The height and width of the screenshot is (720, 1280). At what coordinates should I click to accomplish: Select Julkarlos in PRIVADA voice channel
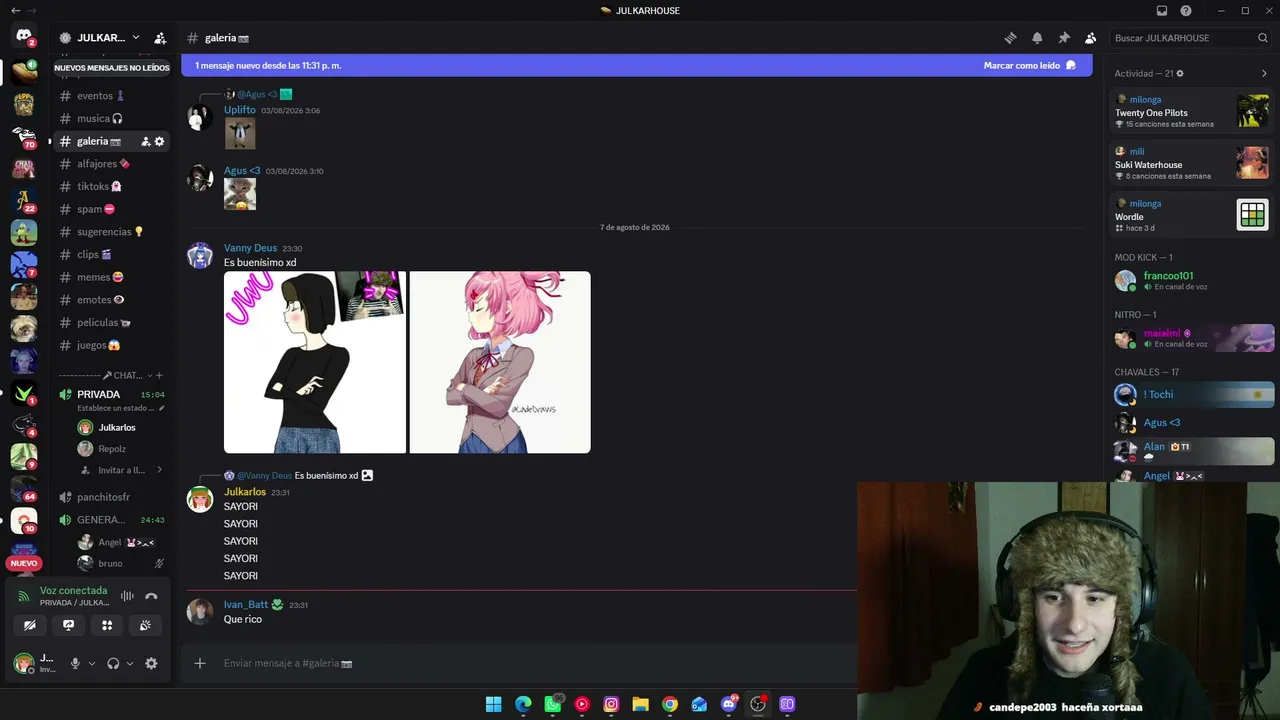pos(118,428)
